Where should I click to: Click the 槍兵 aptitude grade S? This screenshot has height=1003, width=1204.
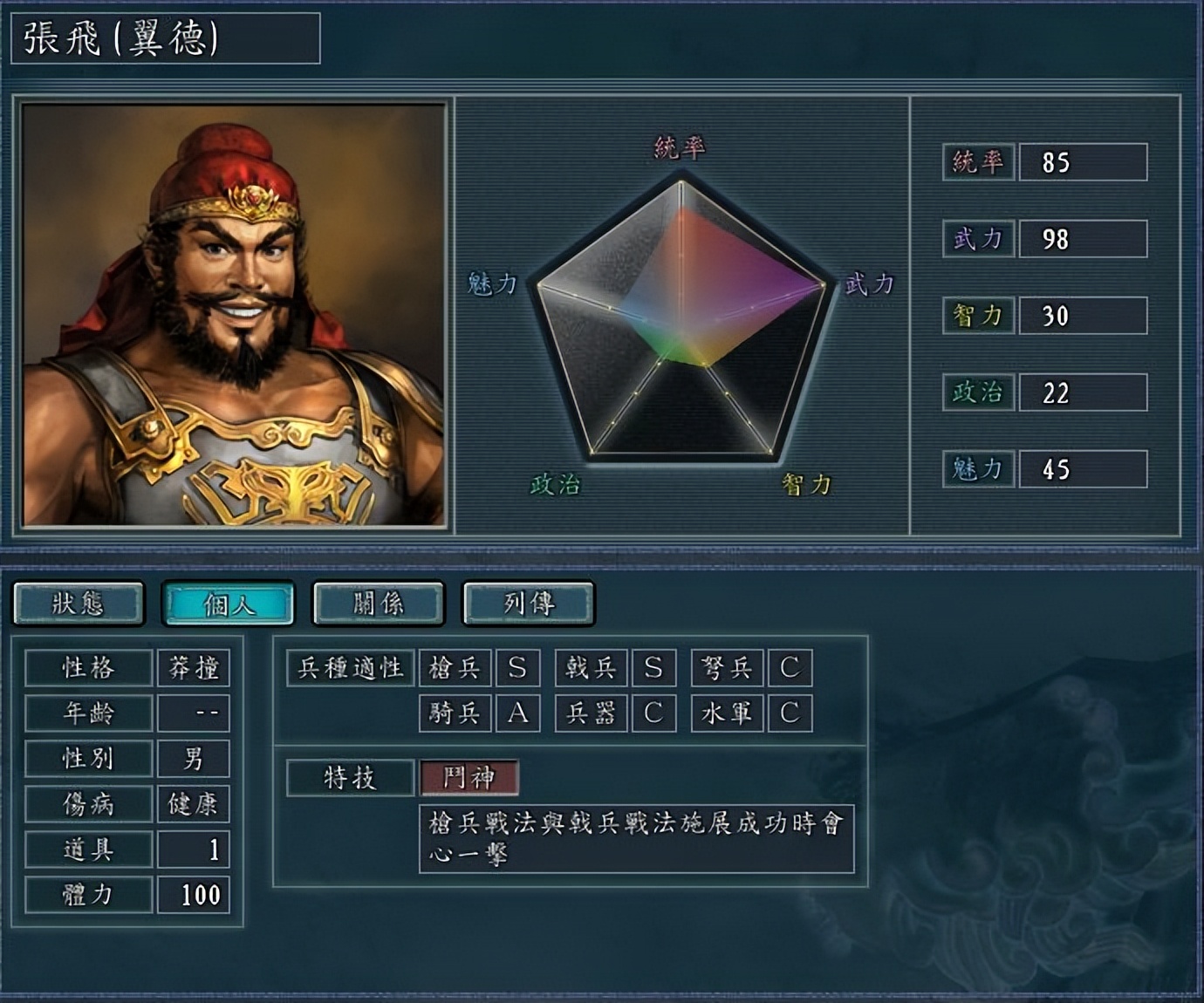point(517,668)
